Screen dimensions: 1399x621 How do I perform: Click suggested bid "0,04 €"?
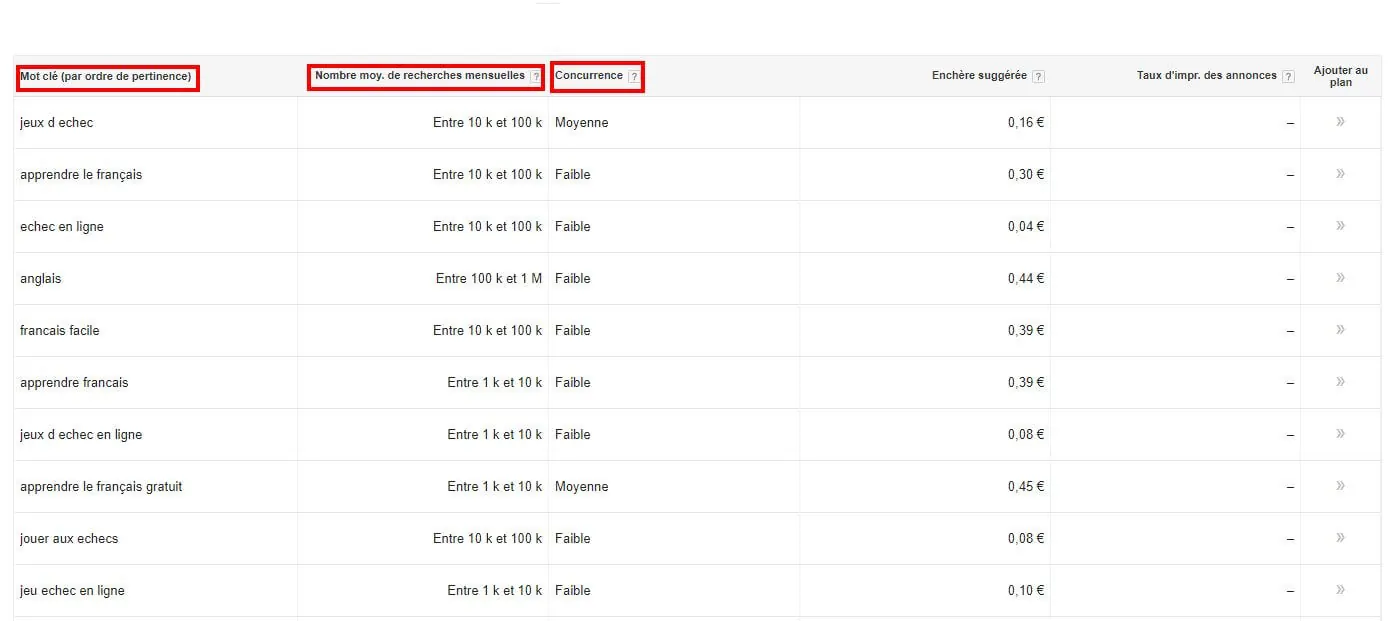pyautogui.click(x=1026, y=226)
